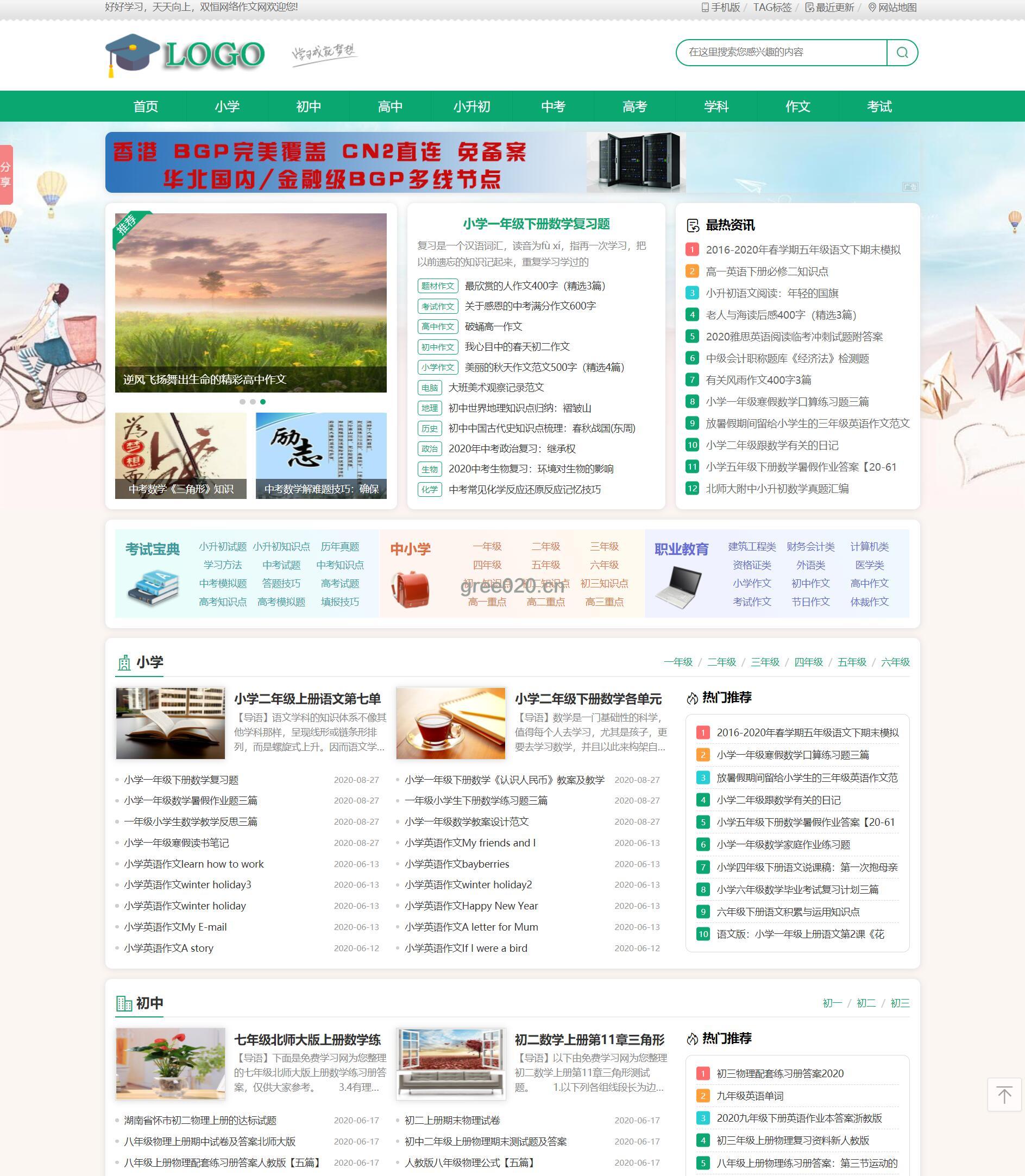Open the red 分享 share side tab
1025x1176 pixels.
point(6,174)
